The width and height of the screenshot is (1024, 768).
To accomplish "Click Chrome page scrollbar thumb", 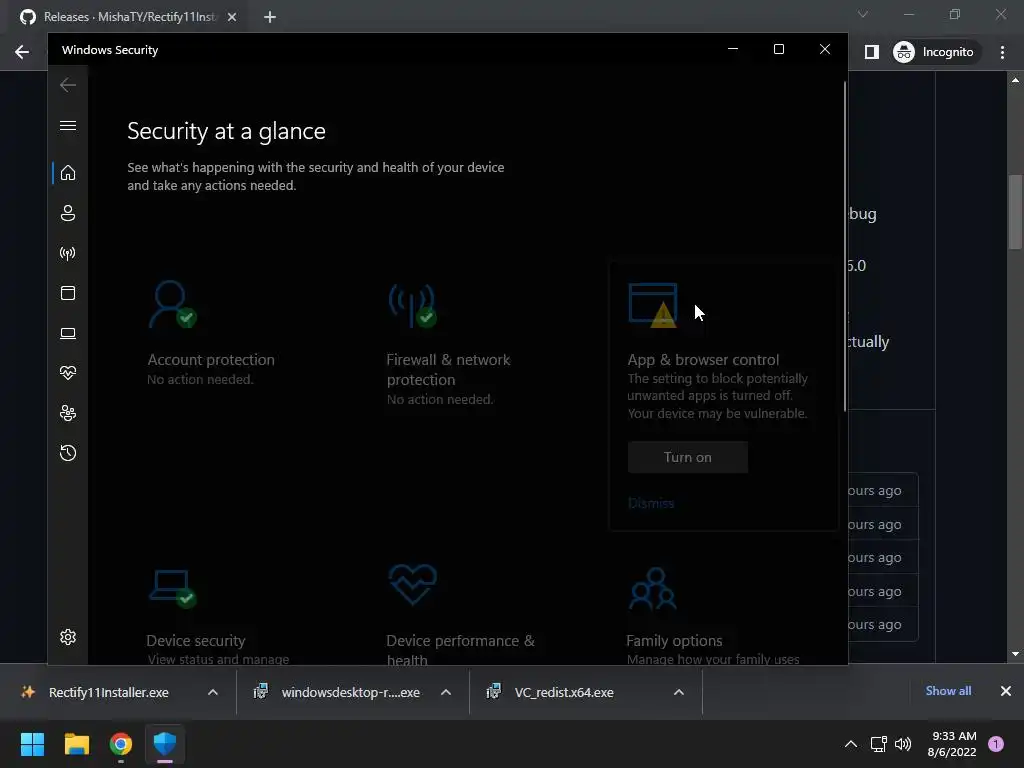I will pos(1015,212).
